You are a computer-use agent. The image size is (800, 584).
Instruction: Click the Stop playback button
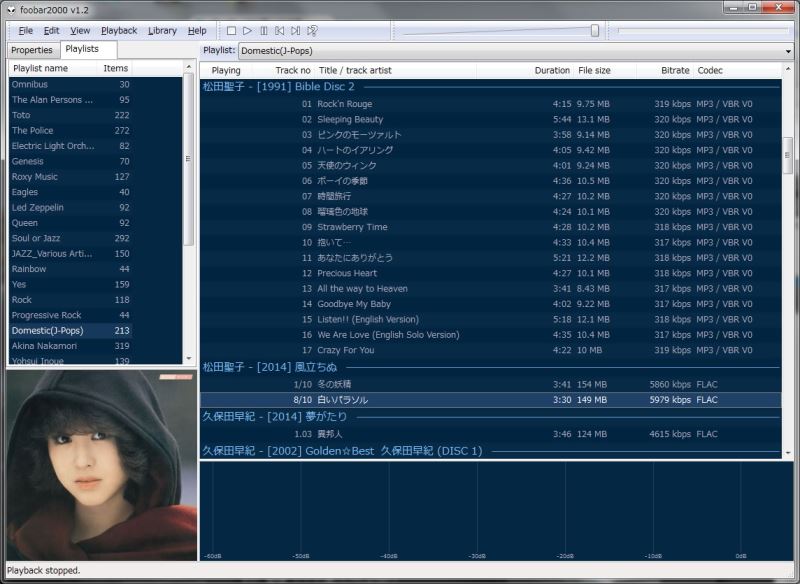pos(231,31)
